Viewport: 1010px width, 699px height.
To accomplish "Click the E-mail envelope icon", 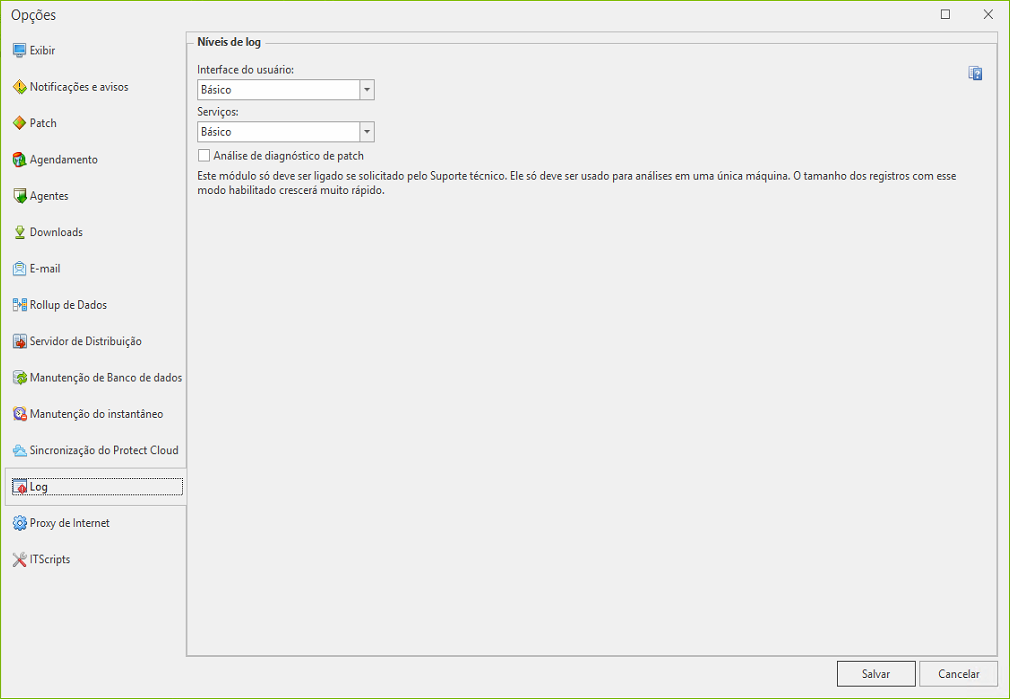I will [19, 269].
